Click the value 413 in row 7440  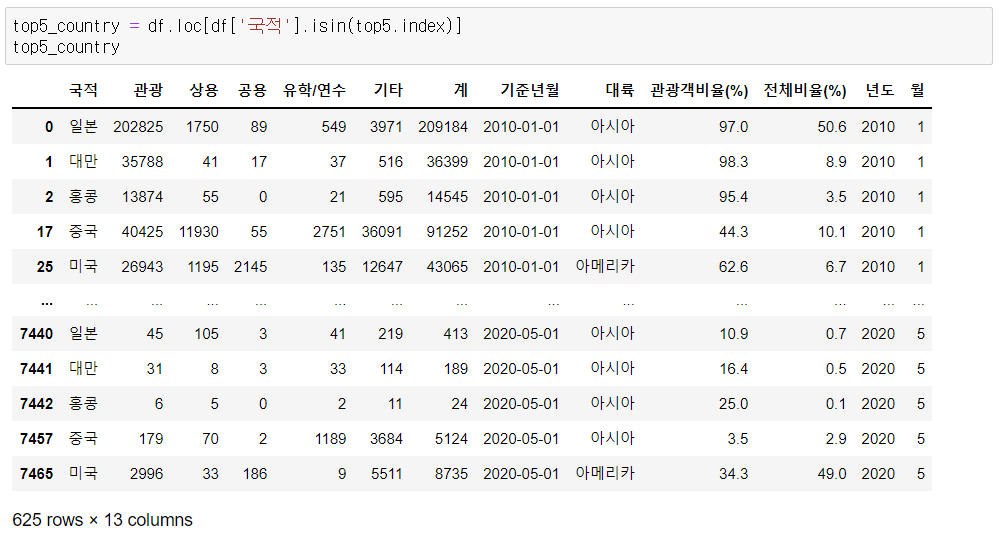tap(456, 334)
